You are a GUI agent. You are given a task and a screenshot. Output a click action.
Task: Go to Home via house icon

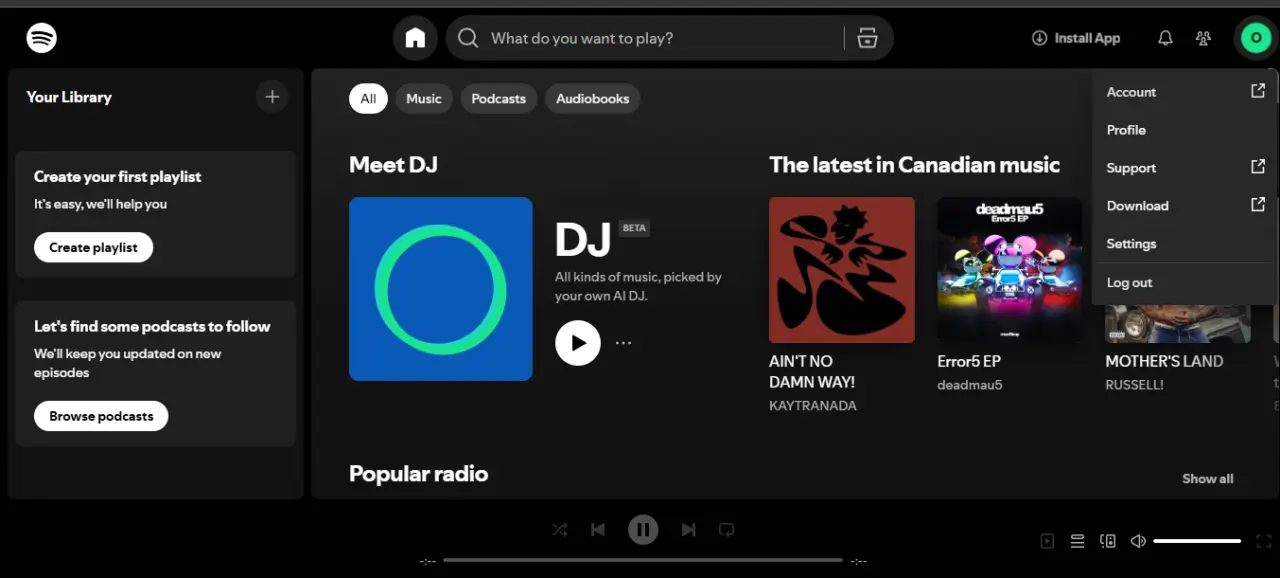[415, 38]
